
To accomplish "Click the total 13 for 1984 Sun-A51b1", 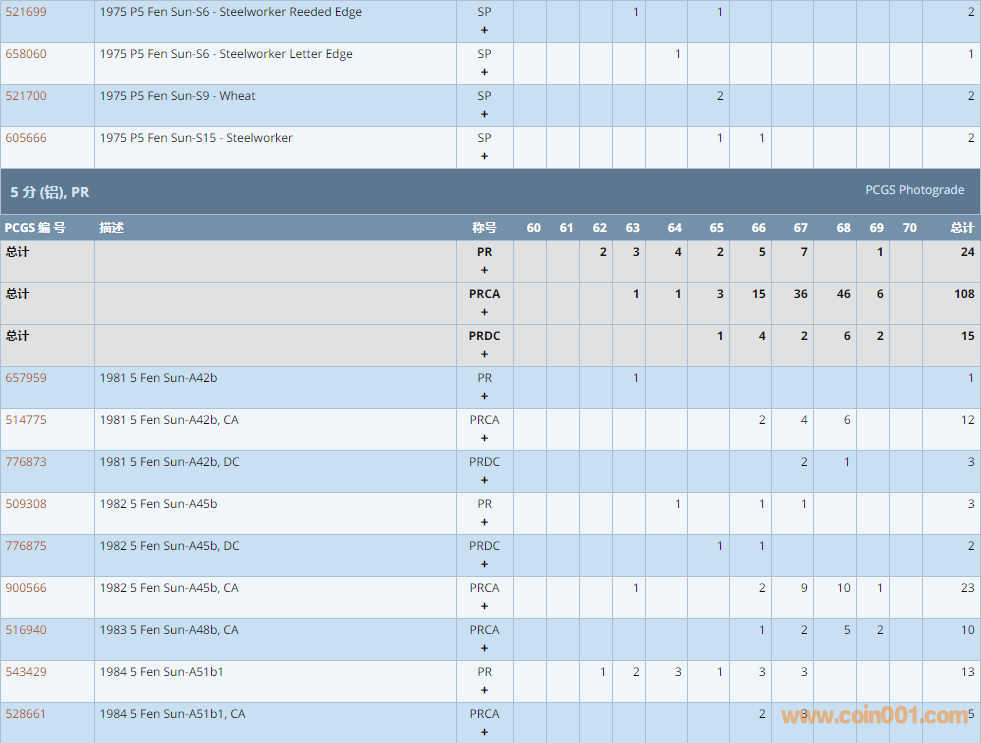I will [967, 672].
